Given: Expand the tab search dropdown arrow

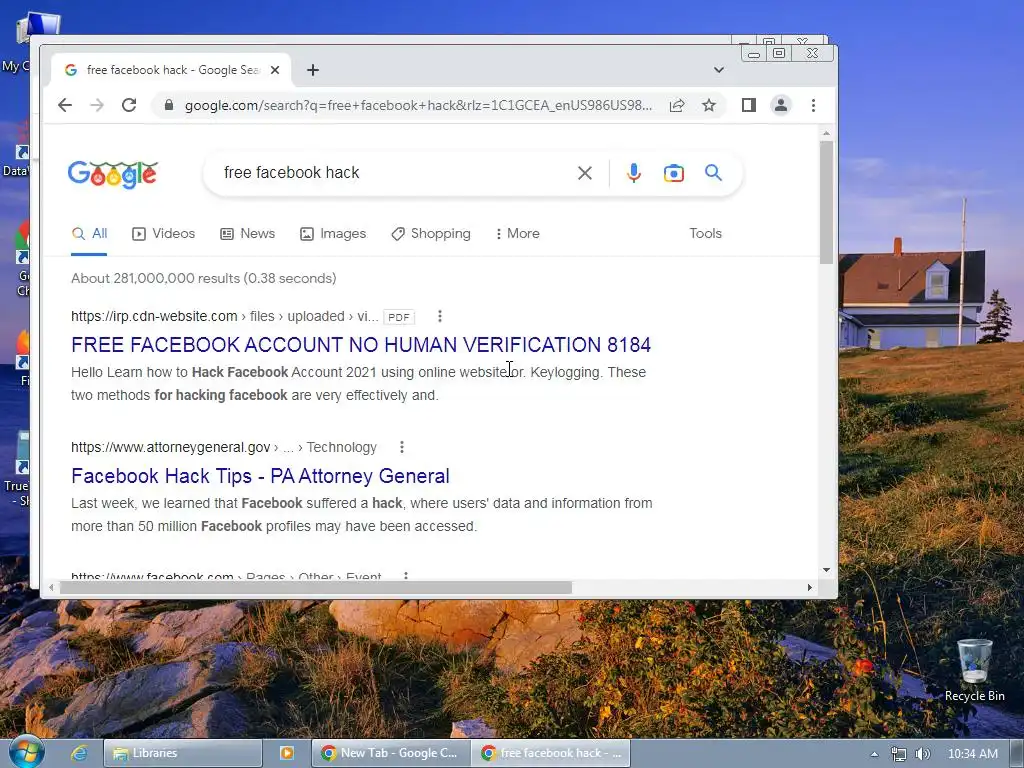Looking at the screenshot, I should pyautogui.click(x=718, y=70).
